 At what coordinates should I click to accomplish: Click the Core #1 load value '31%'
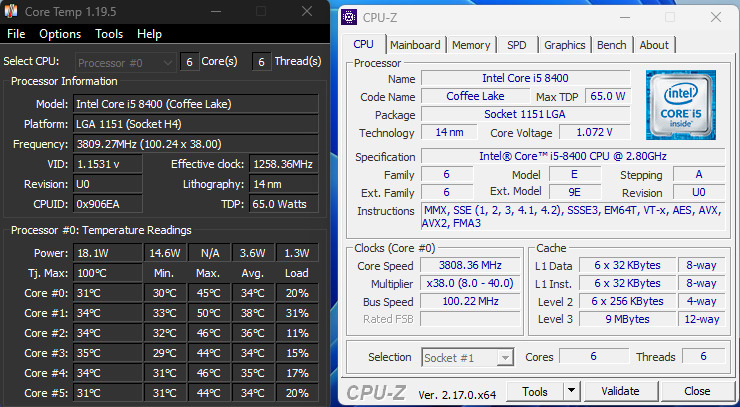coord(297,313)
